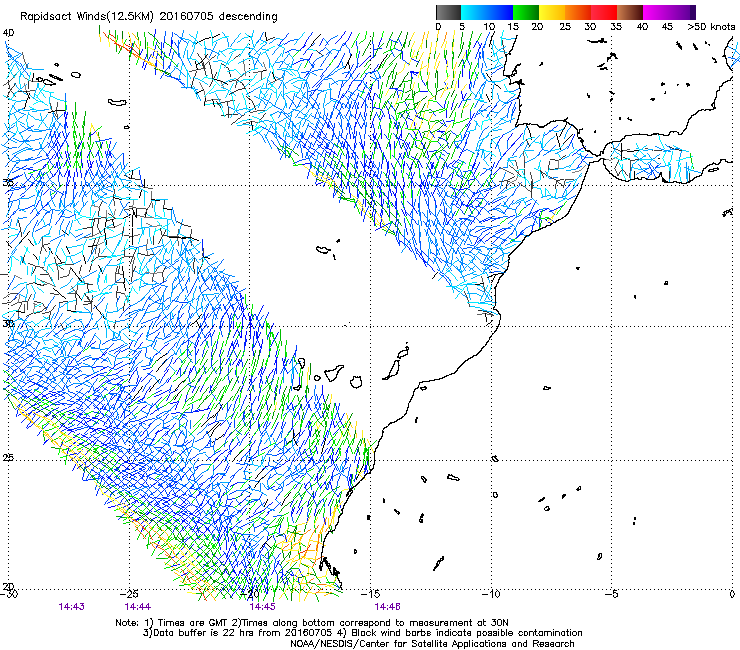Click the longitude axis label '-10'
This screenshot has height=650, width=740.
click(491, 593)
